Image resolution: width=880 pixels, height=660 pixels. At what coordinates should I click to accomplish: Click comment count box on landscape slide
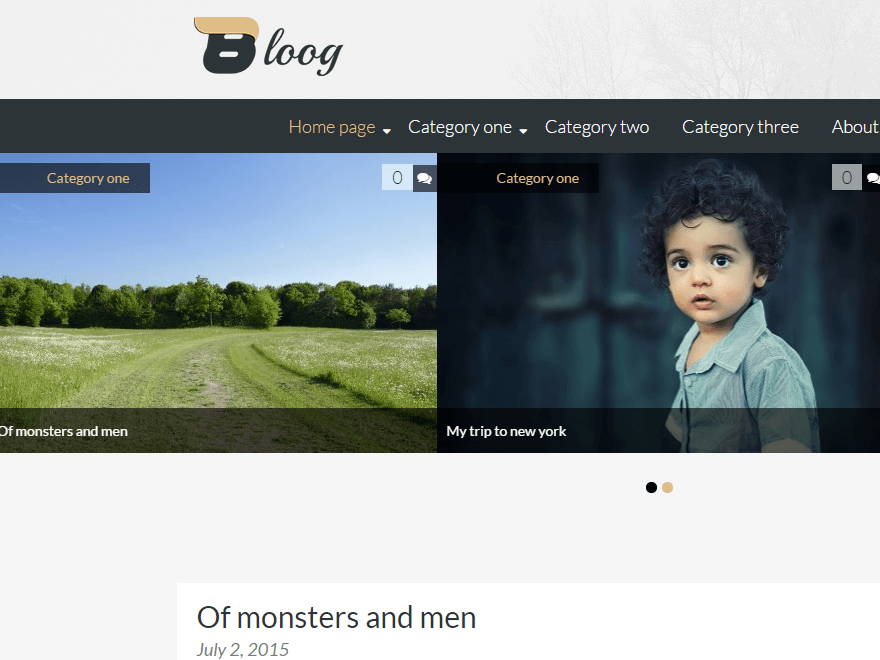pyautogui.click(x=397, y=177)
